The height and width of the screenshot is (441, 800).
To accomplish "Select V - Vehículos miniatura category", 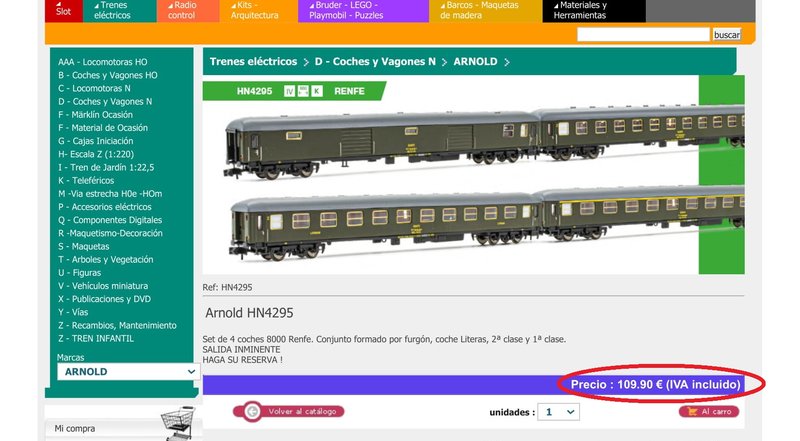I will click(103, 286).
